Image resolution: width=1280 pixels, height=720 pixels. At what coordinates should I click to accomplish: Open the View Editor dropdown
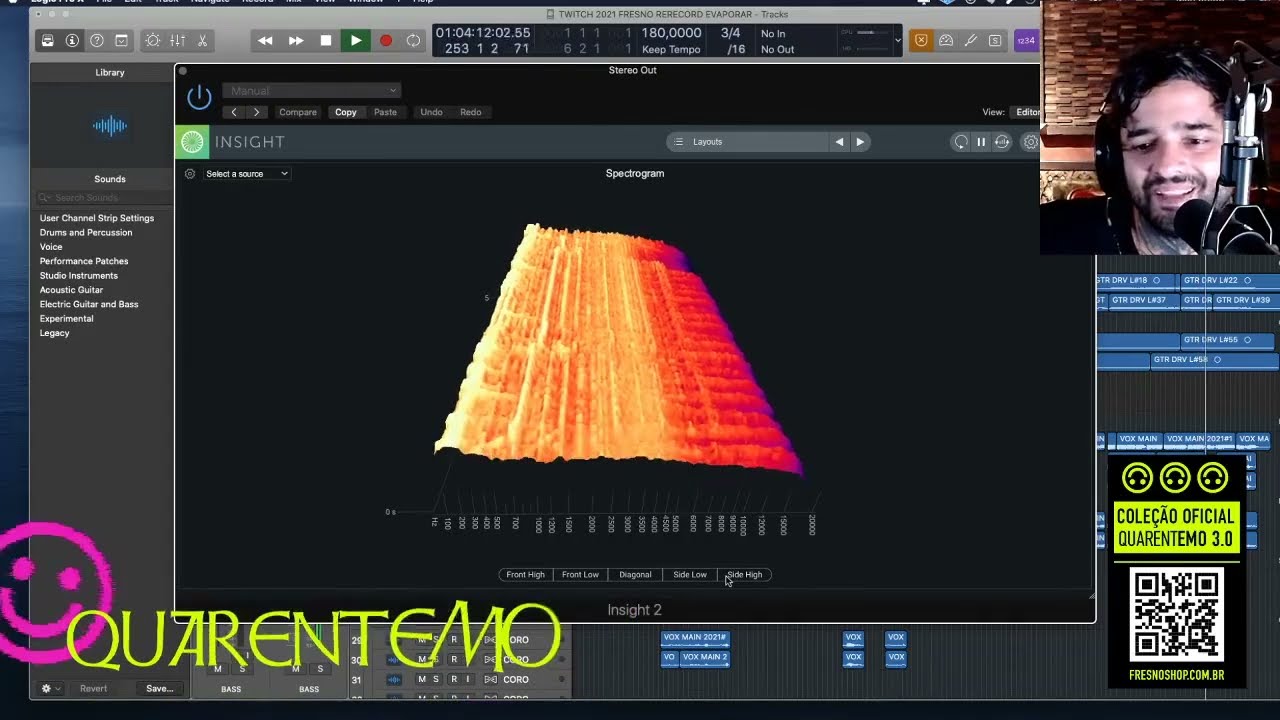coord(1027,112)
